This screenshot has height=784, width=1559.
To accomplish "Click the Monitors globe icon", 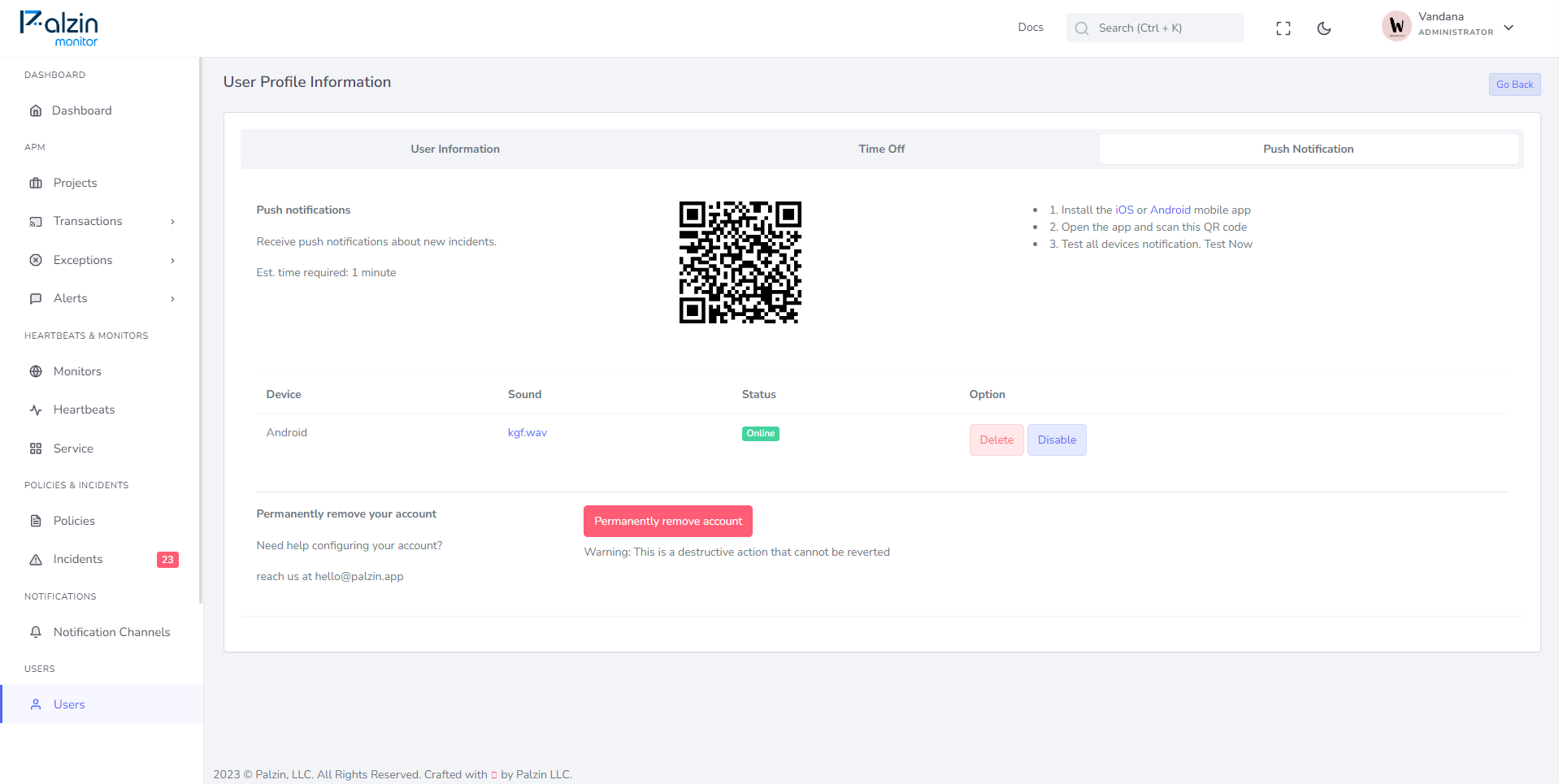I will 36,371.
